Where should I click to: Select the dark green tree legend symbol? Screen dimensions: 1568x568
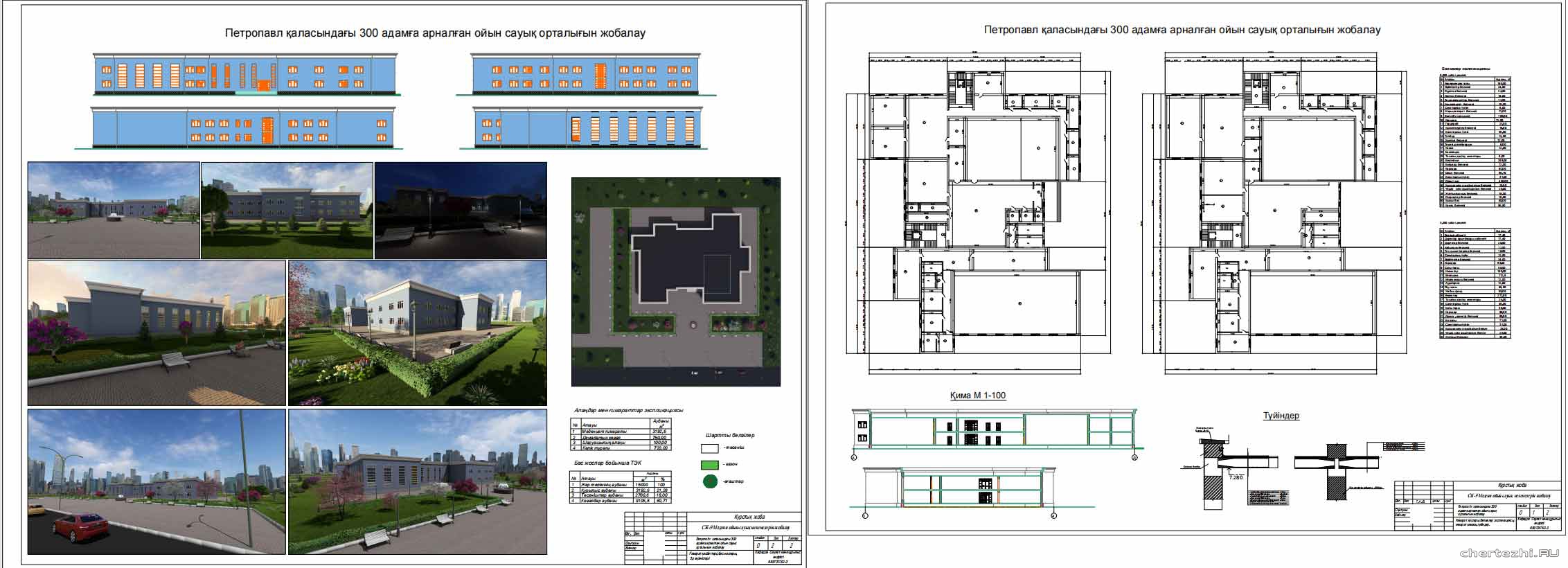(x=711, y=482)
